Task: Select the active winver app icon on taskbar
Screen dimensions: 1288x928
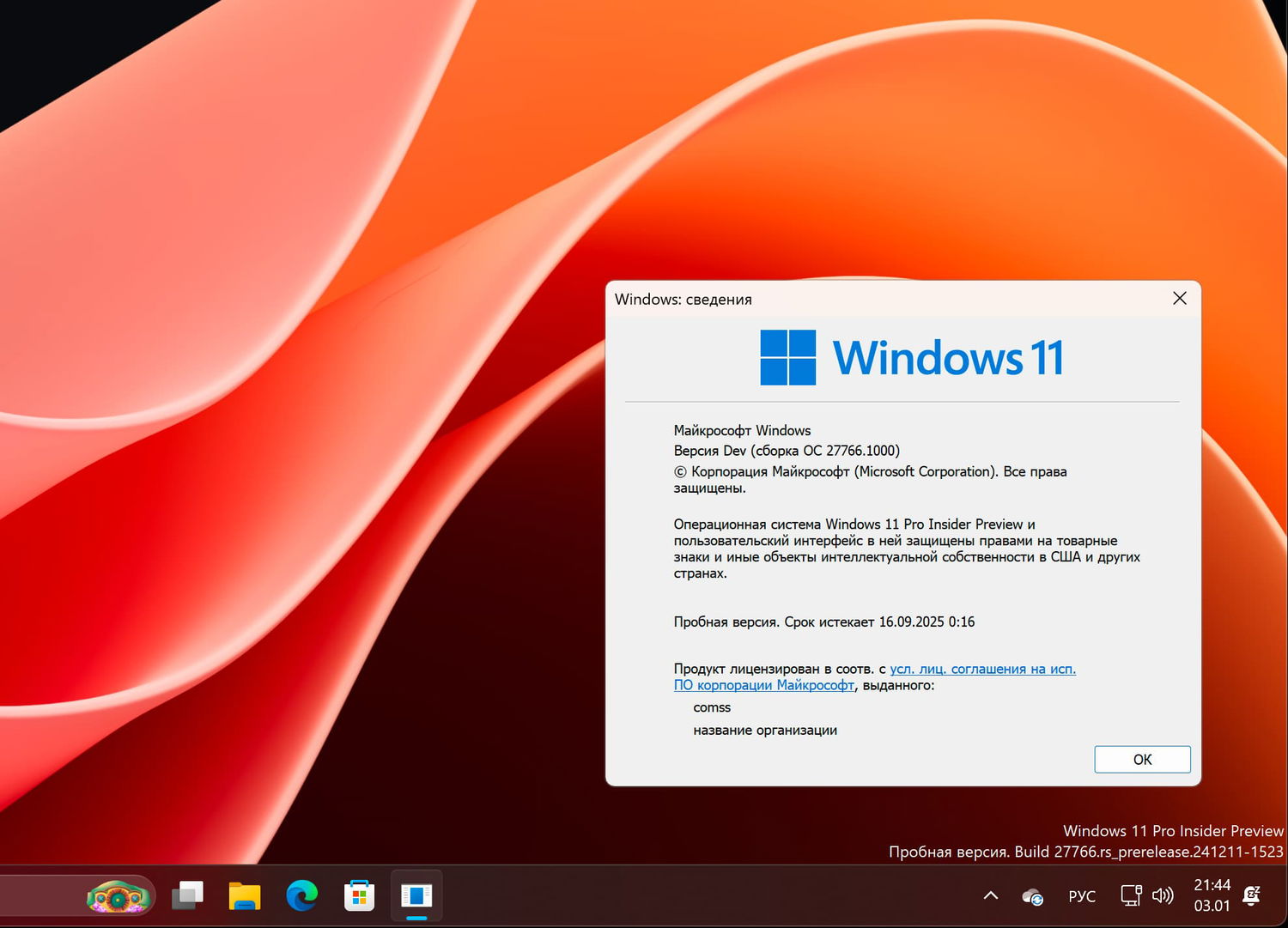Action: (x=416, y=895)
